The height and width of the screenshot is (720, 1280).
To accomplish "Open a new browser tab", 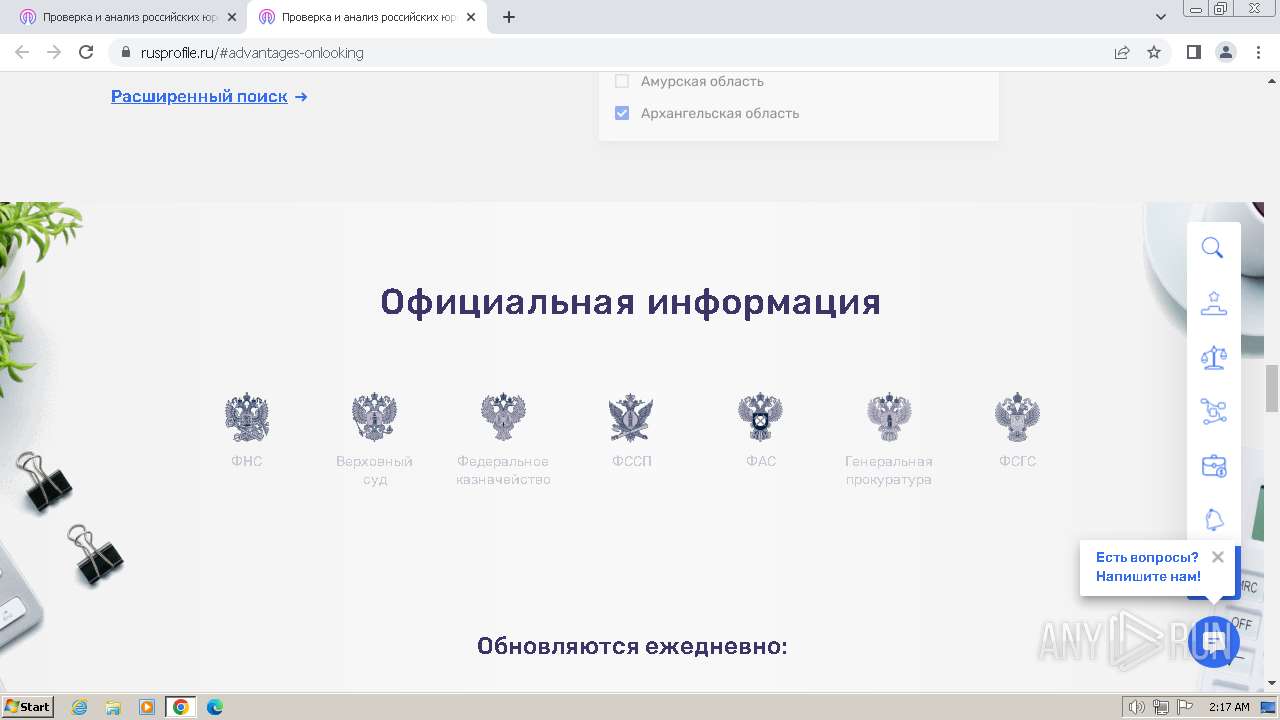I will tap(509, 17).
